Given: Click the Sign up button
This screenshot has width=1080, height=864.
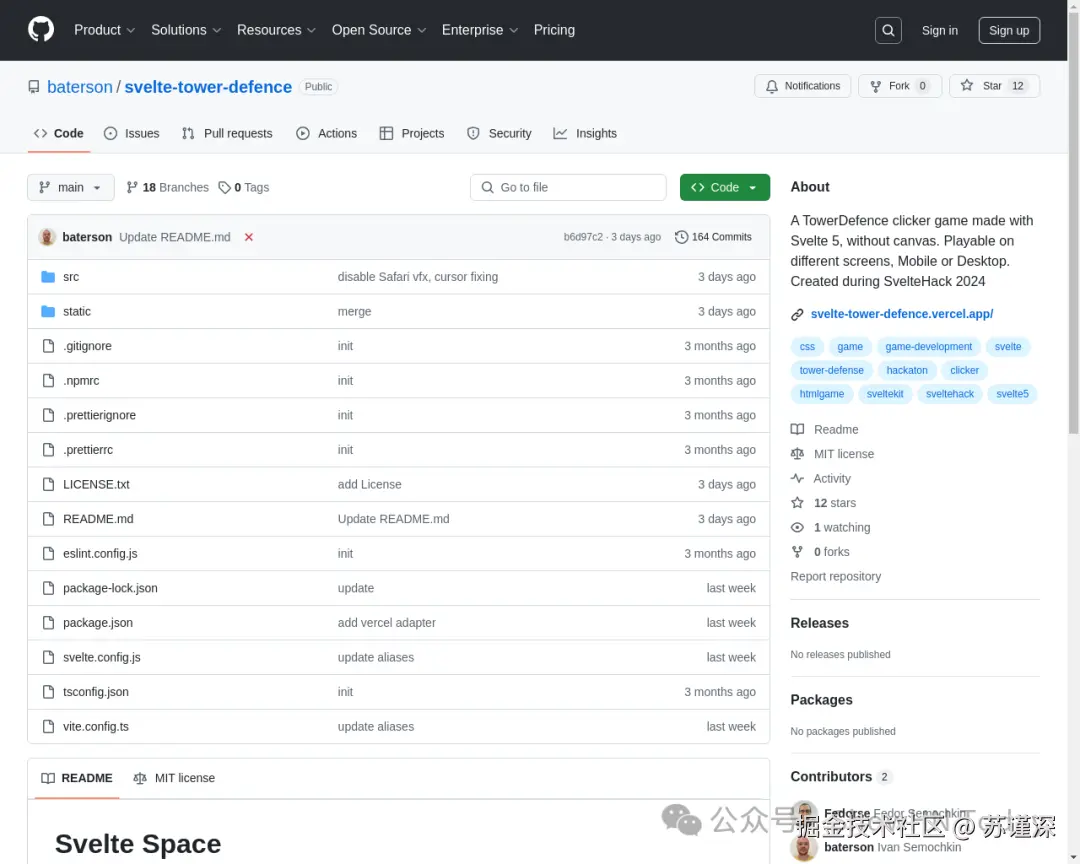Looking at the screenshot, I should tap(1009, 30).
